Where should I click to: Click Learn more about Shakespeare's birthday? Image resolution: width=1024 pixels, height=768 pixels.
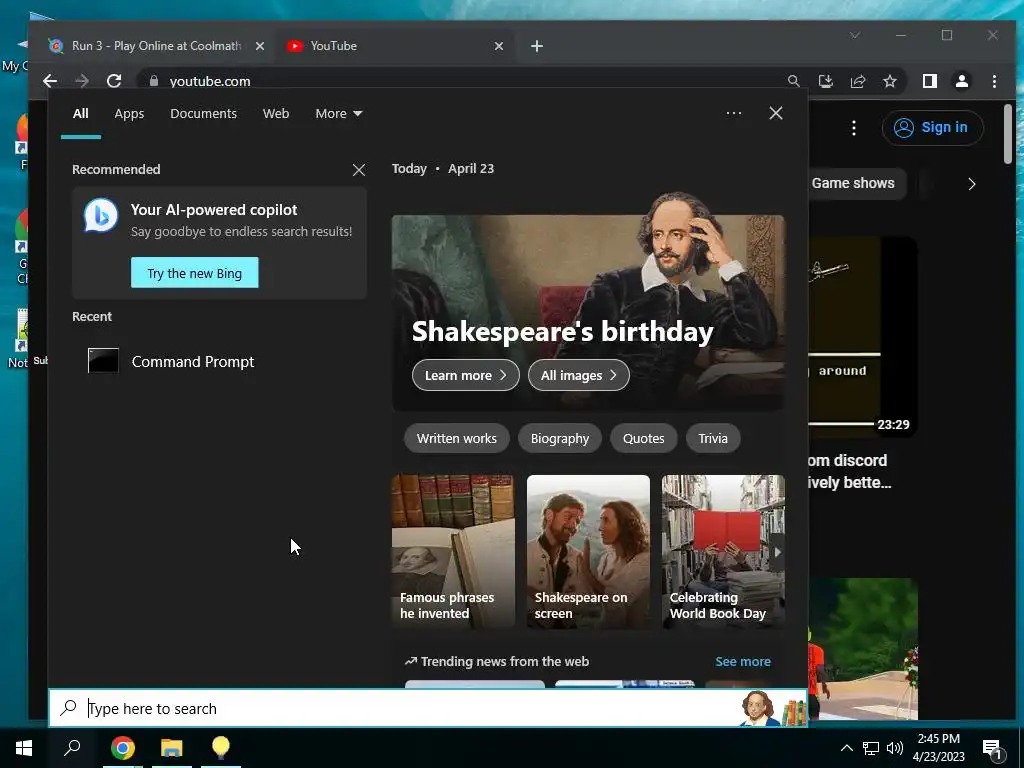[x=466, y=376]
